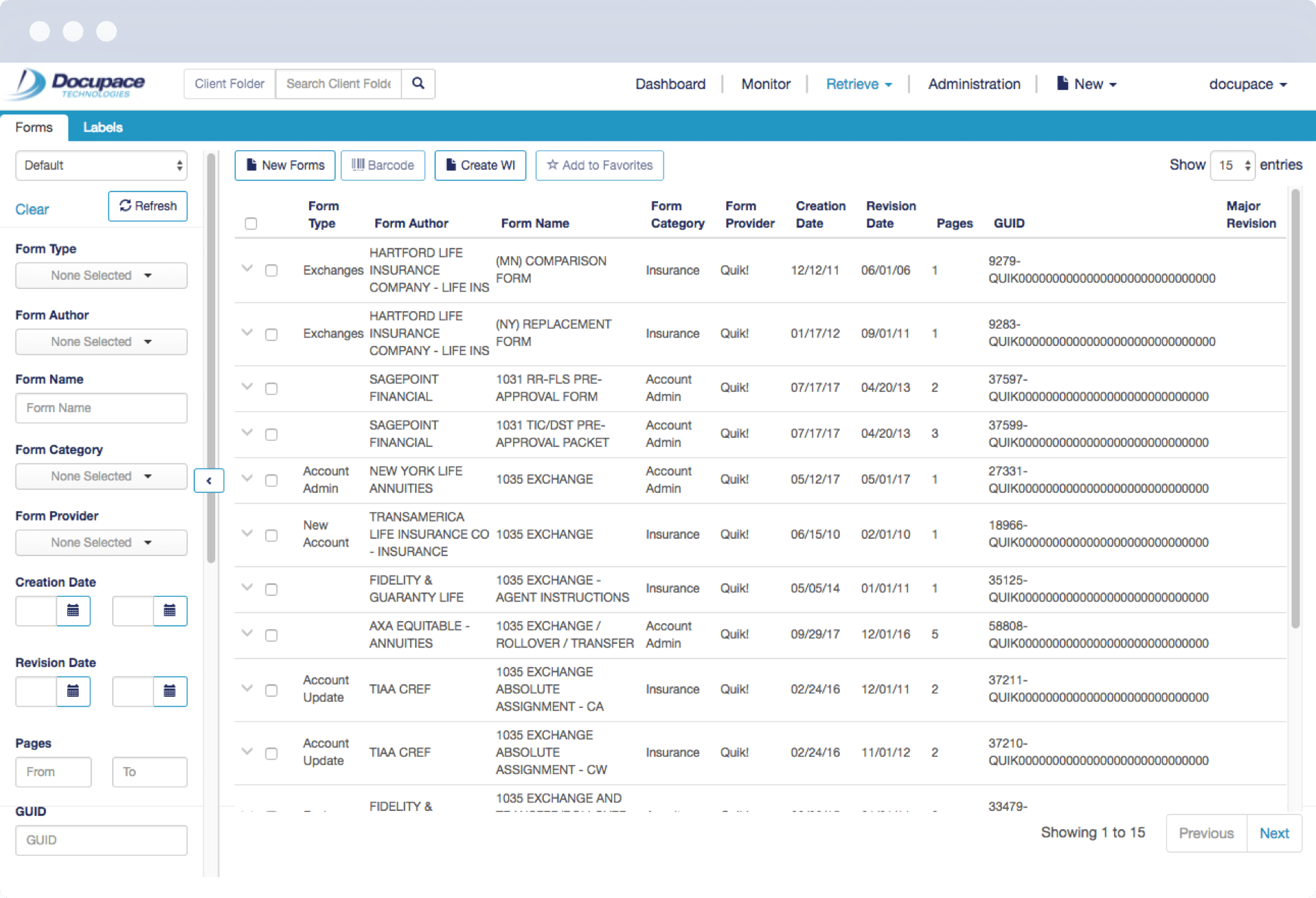Open Revision Date end calendar picker
Image resolution: width=1316 pixels, height=898 pixels.
[170, 691]
